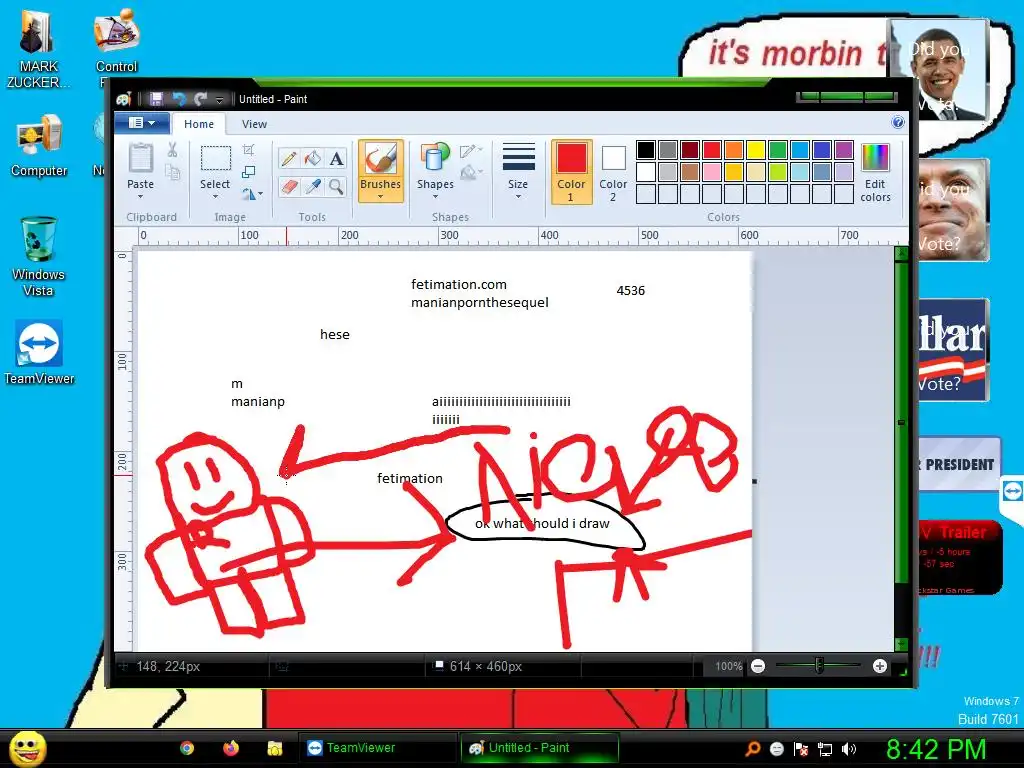The width and height of the screenshot is (1024, 768).
Task: Open the Computer desktop icon
Action: 39,146
